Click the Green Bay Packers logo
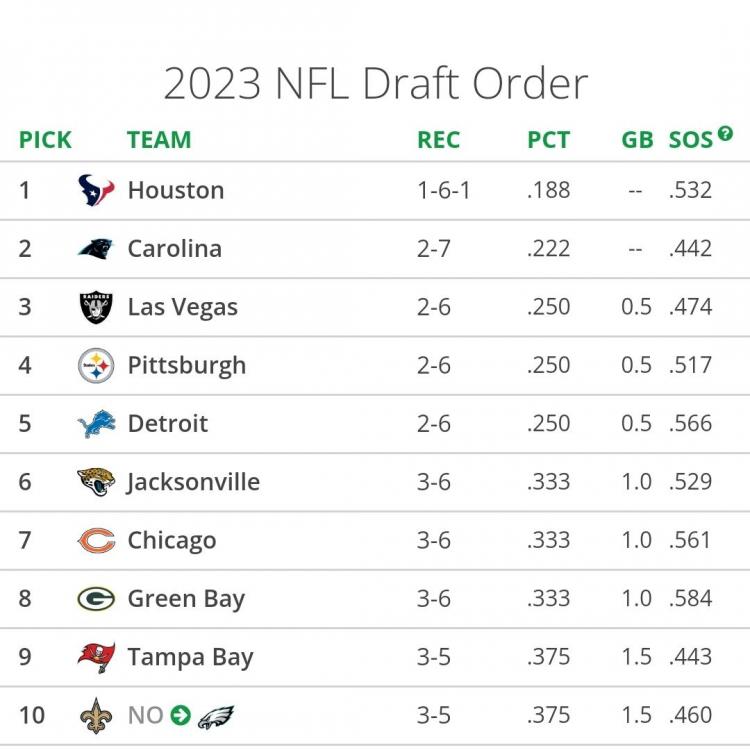750x750 pixels. pos(96,599)
